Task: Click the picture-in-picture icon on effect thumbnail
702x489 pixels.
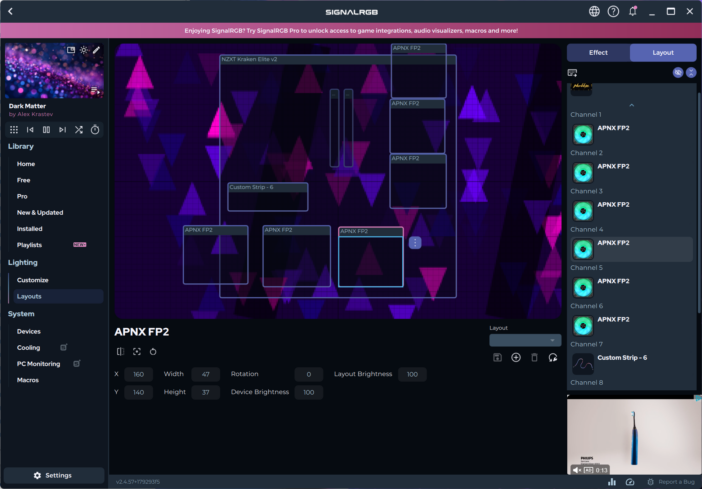Action: 71,50
